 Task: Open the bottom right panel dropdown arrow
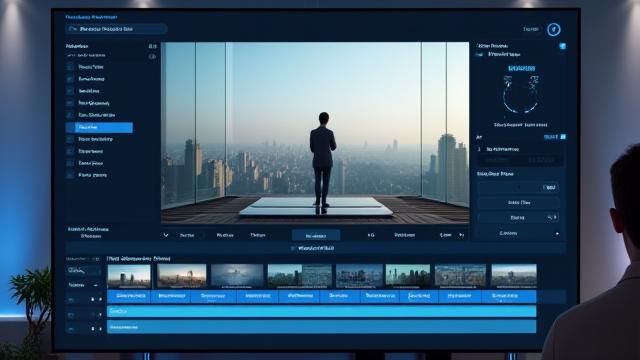pyautogui.click(x=557, y=233)
